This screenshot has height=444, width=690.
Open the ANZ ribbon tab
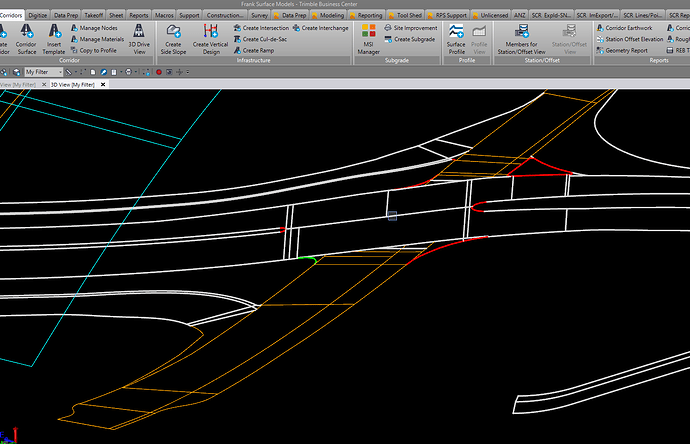click(520, 15)
